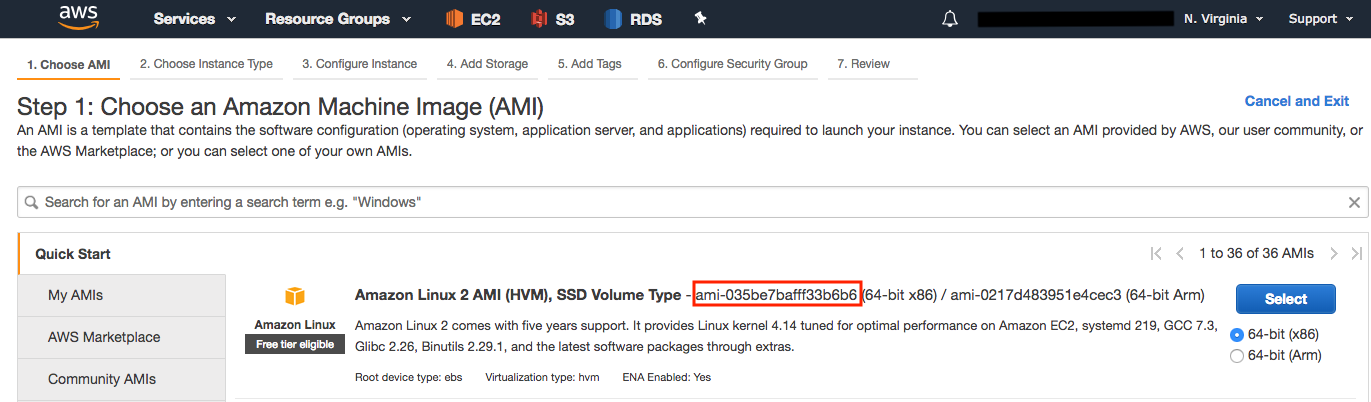Viewport: 1371px width, 402px height.
Task: Open My AMIs in sidebar
Action: click(122, 295)
